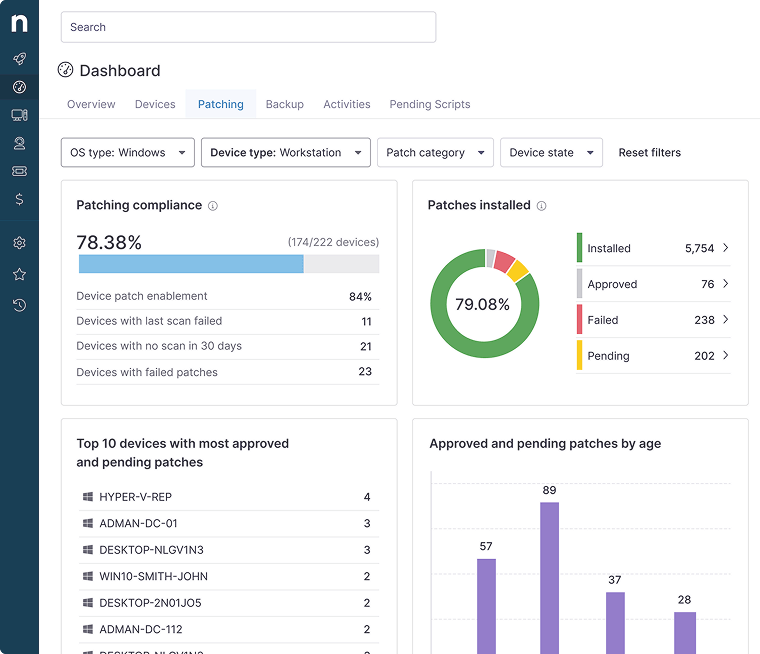760x654 pixels.
Task: Open the rocket Getting Started icon
Action: point(19,59)
